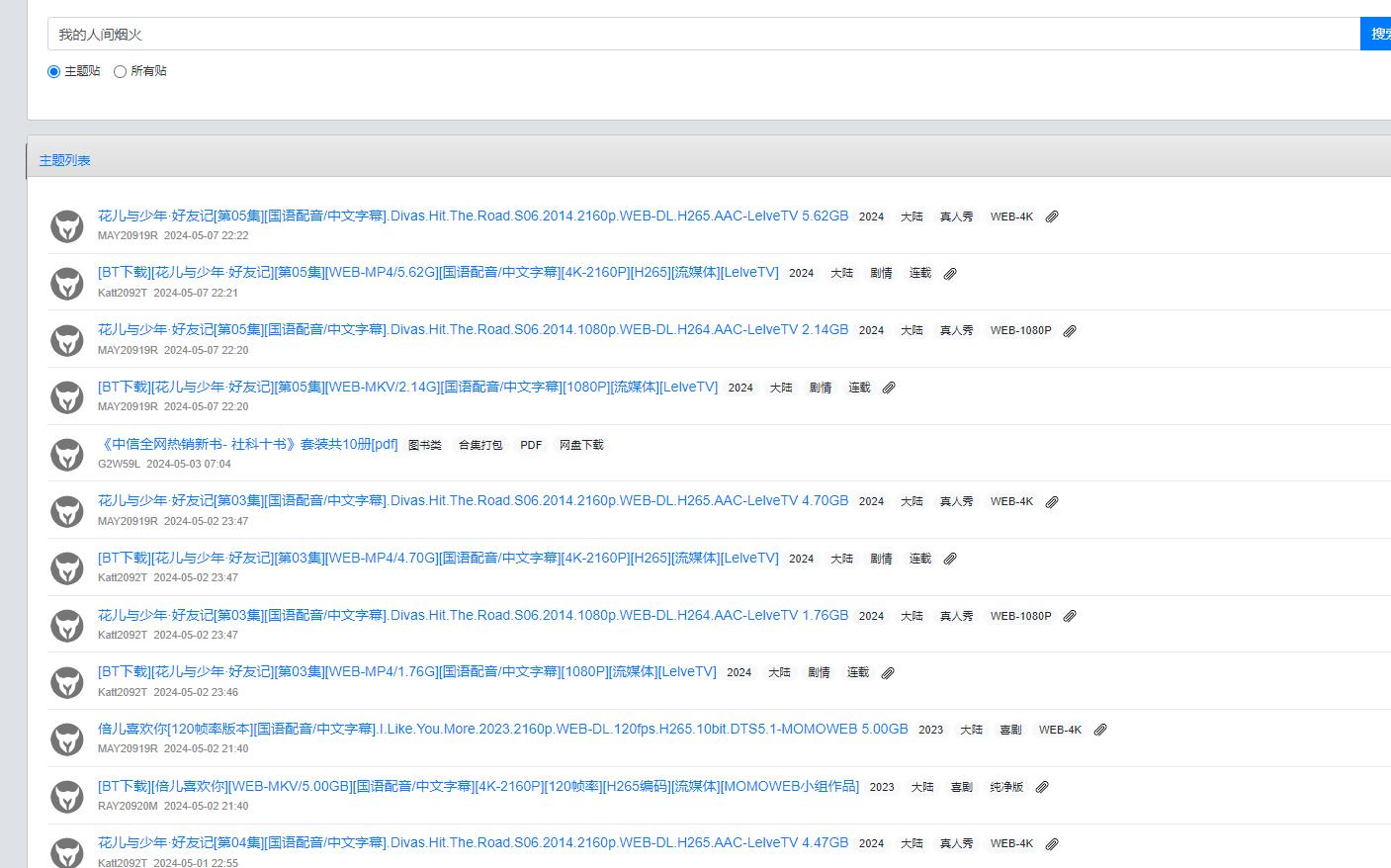The image size is (1391, 868).
Task: Click attachment icon on 第05集 2.14GB row
Action: point(1070,331)
